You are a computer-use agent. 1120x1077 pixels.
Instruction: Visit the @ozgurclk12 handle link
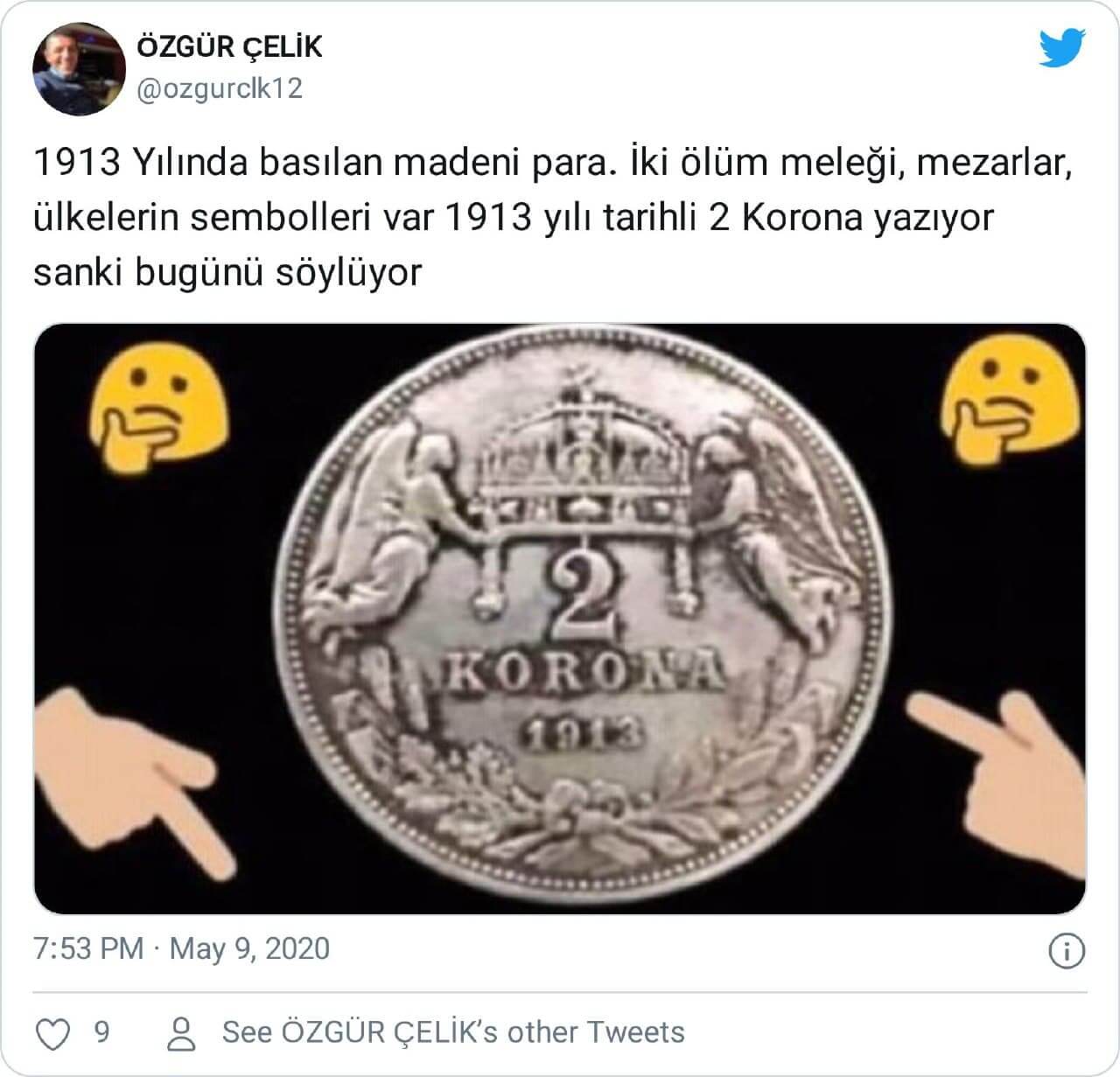[220, 88]
